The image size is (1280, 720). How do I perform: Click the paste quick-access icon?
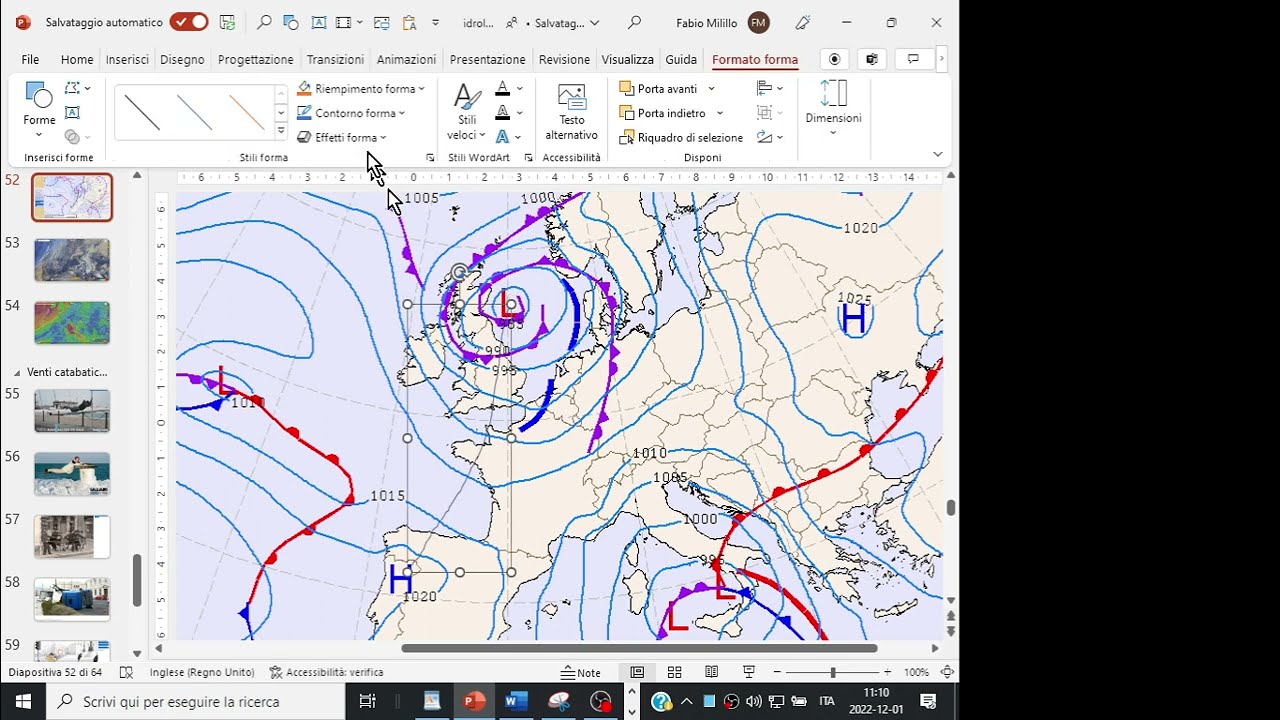408,22
